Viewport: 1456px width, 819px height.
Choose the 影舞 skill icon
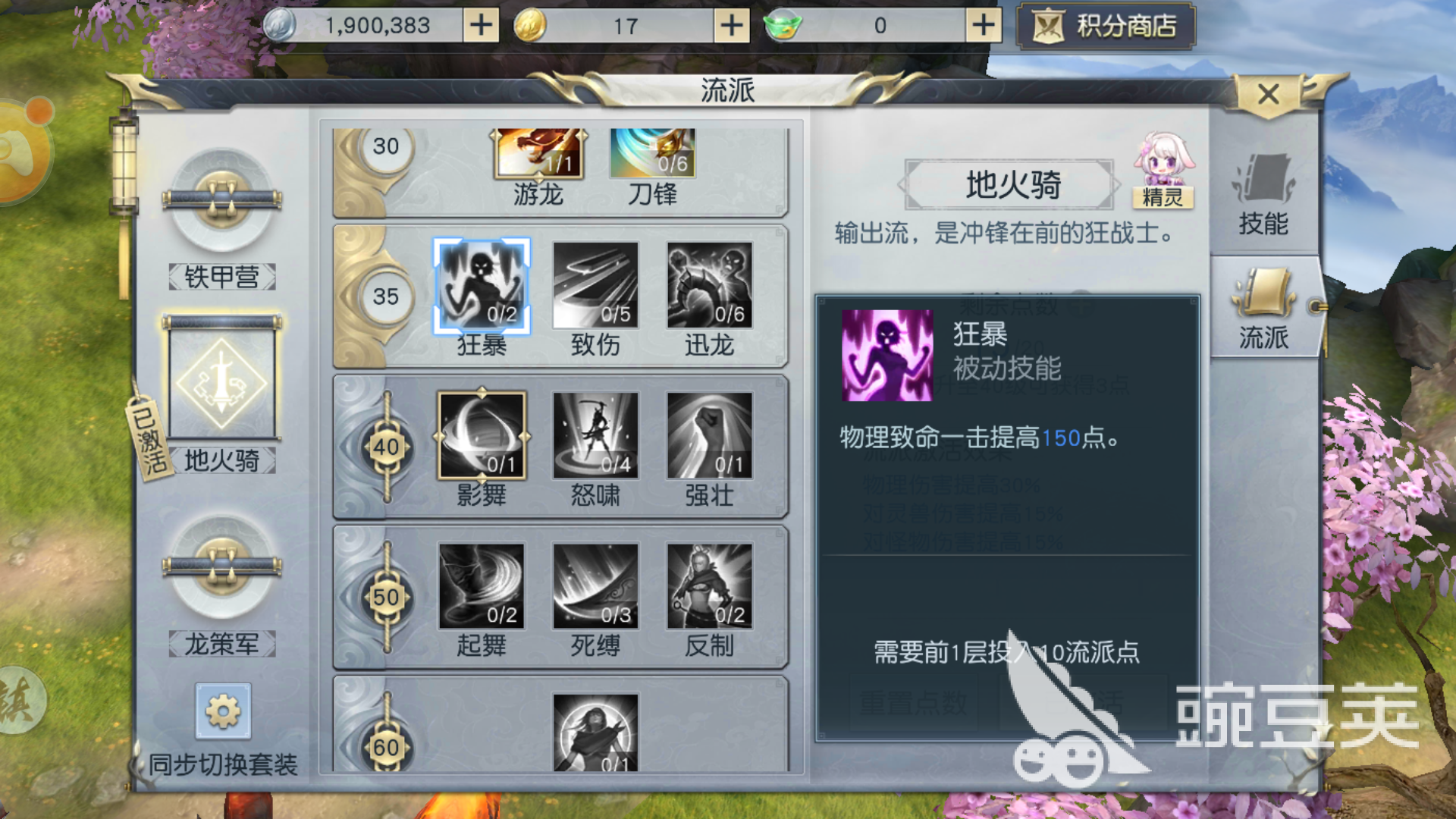(482, 435)
